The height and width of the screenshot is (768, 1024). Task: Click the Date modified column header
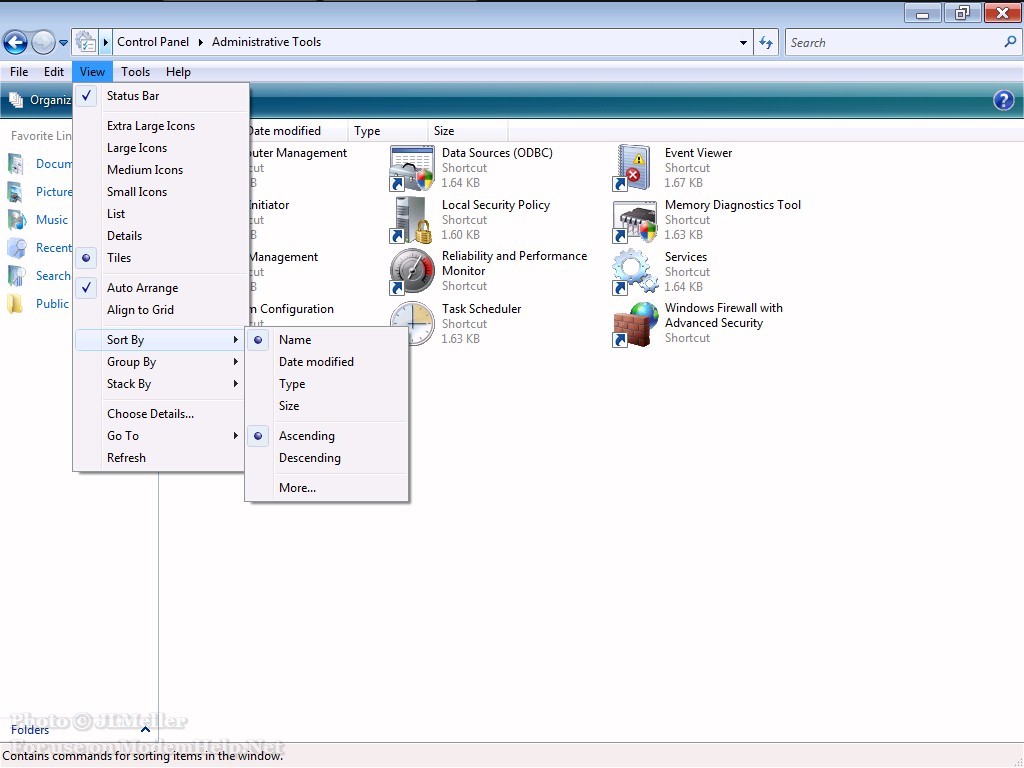click(298, 131)
